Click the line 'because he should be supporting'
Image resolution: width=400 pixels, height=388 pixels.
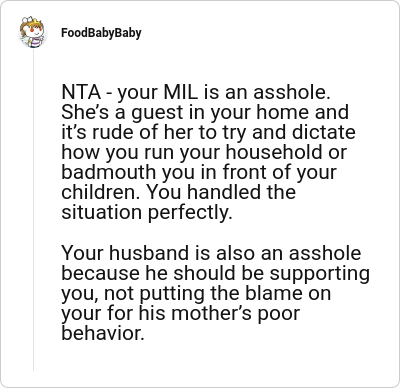tap(216, 273)
